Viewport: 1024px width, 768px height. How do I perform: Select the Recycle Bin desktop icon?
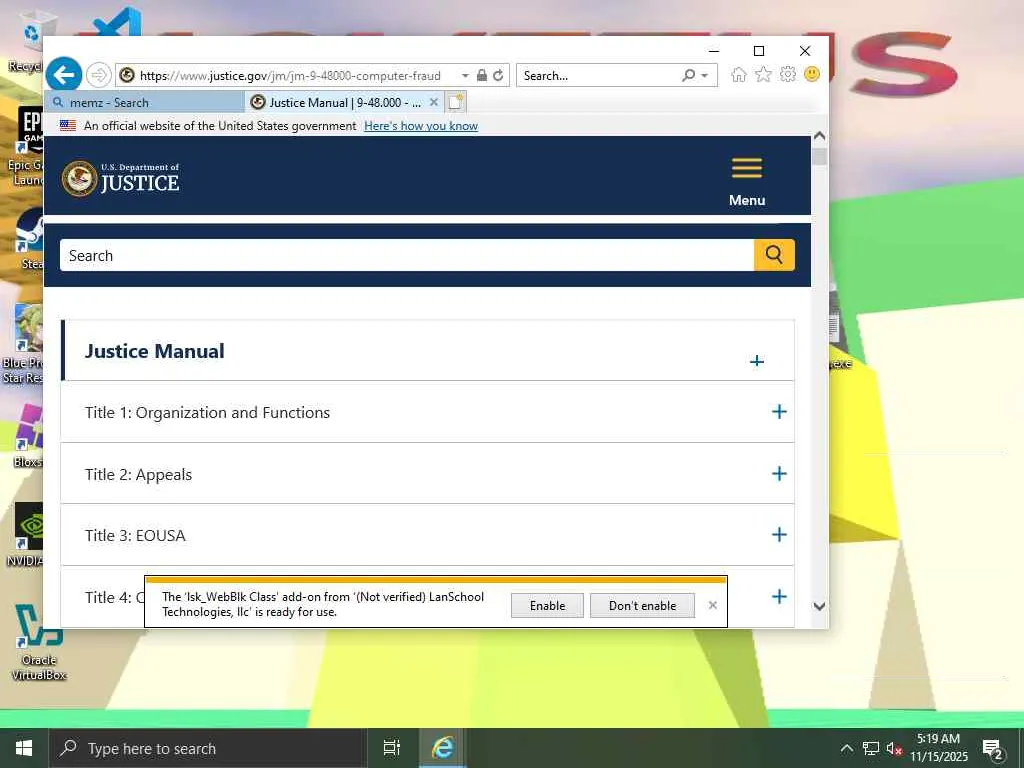coord(27,40)
